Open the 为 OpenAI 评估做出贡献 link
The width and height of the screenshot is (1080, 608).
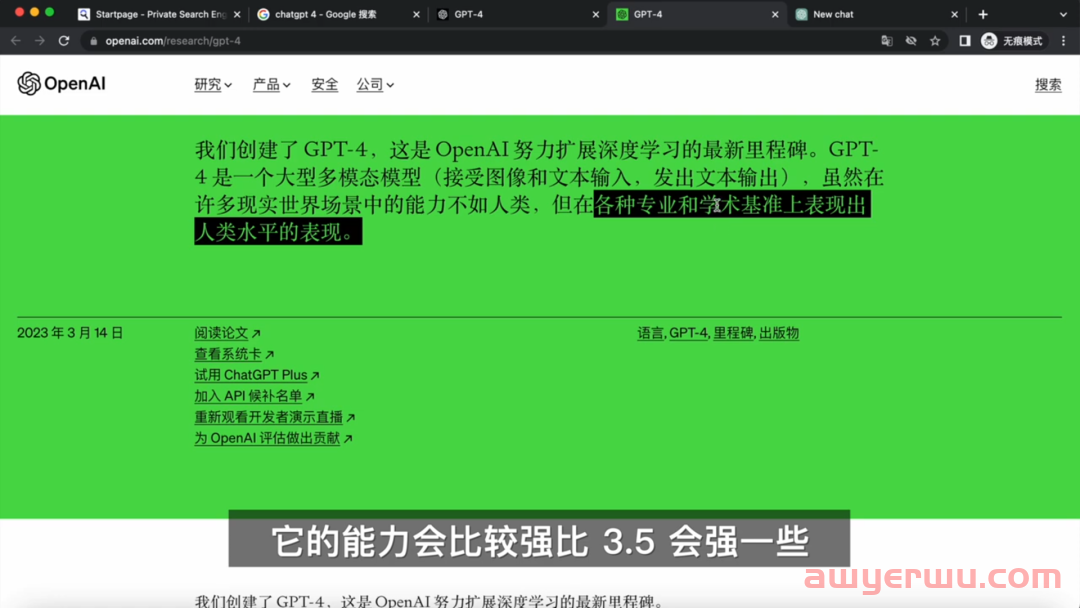(273, 438)
